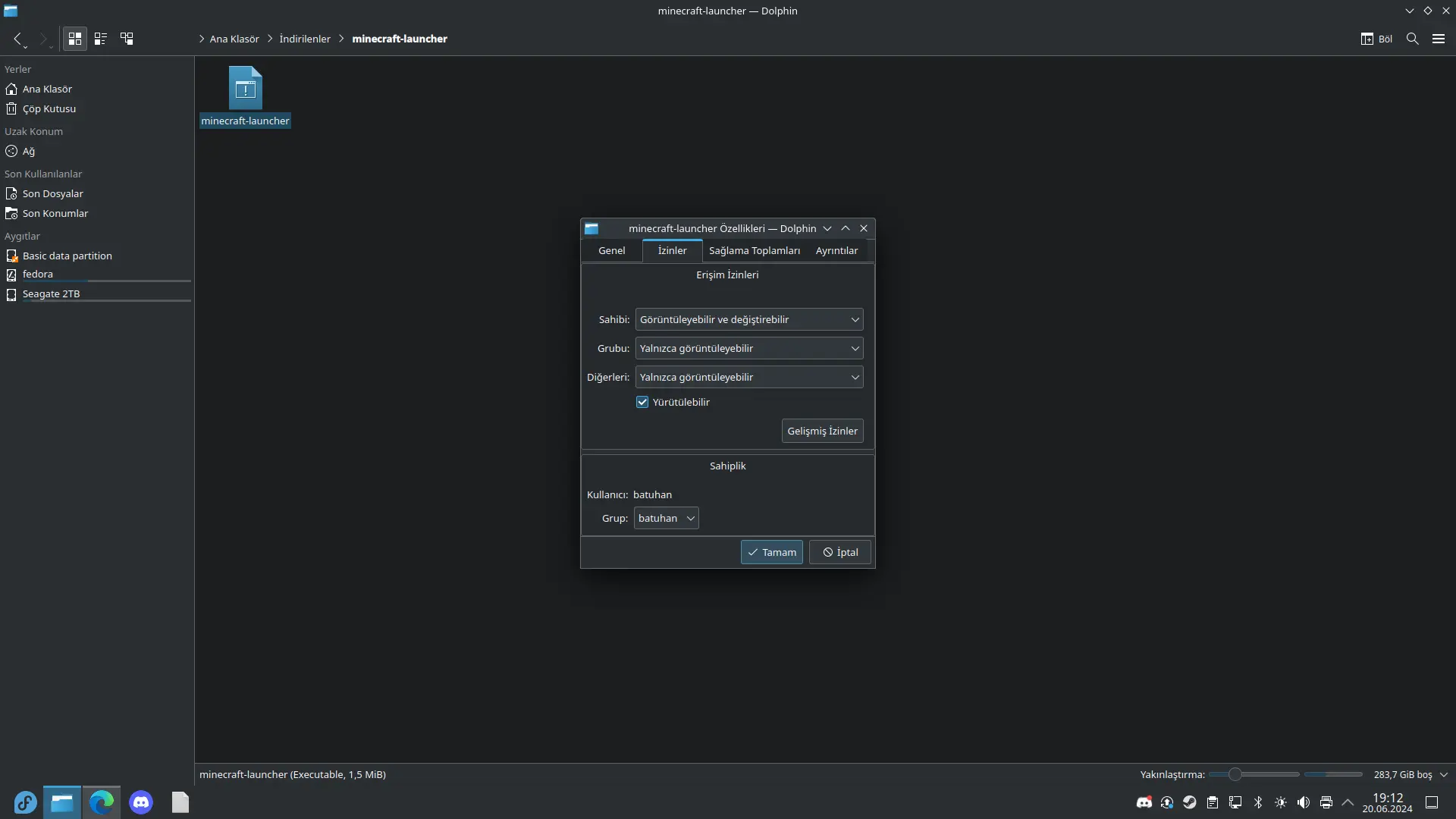The width and height of the screenshot is (1456, 819).
Task: Navigate to Ana Klasör breadcrumb
Action: click(x=234, y=39)
